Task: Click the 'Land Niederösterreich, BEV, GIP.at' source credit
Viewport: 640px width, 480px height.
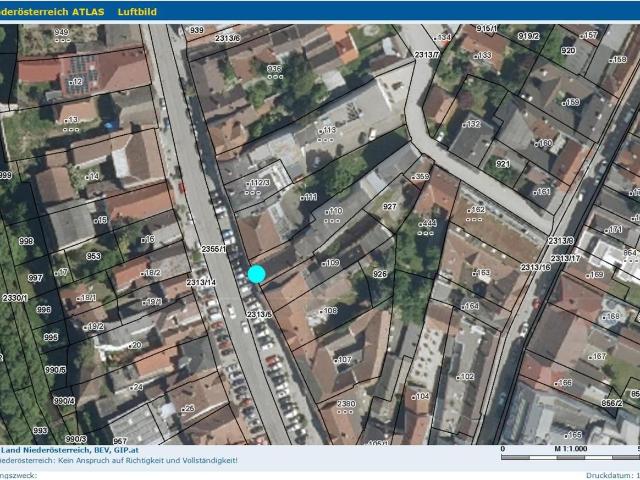Action: coord(69,450)
